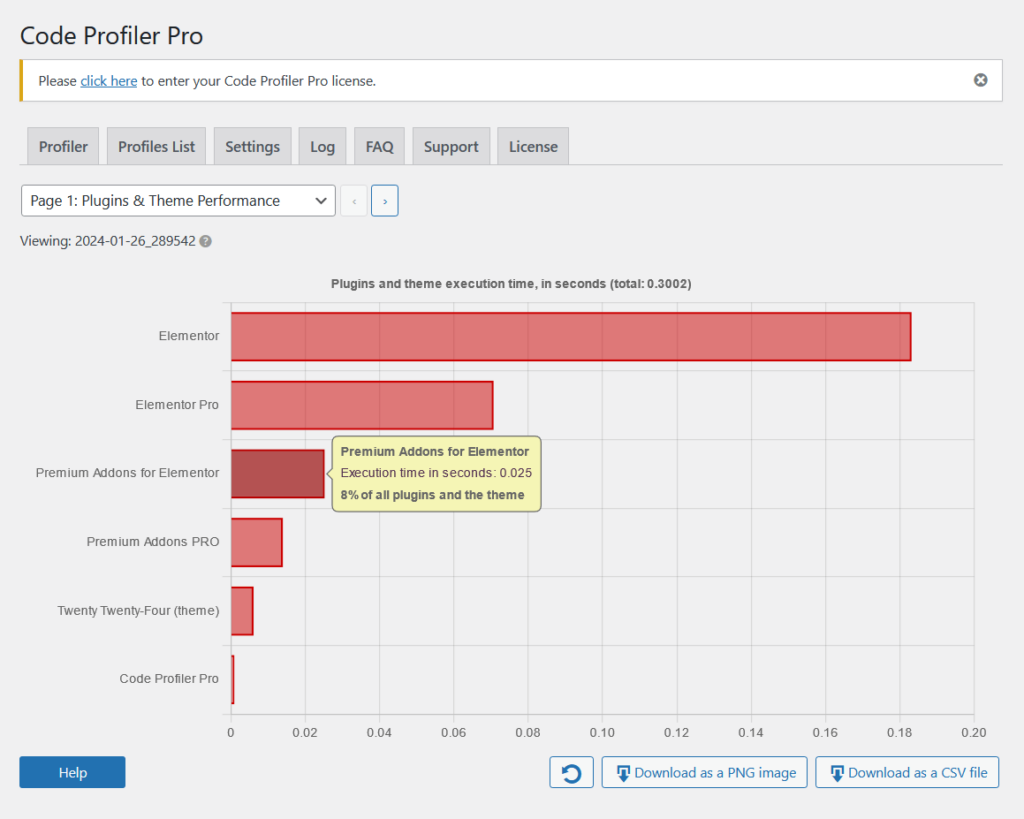This screenshot has height=819, width=1024.
Task: Select the Elementor bar in the chart
Action: 571,336
